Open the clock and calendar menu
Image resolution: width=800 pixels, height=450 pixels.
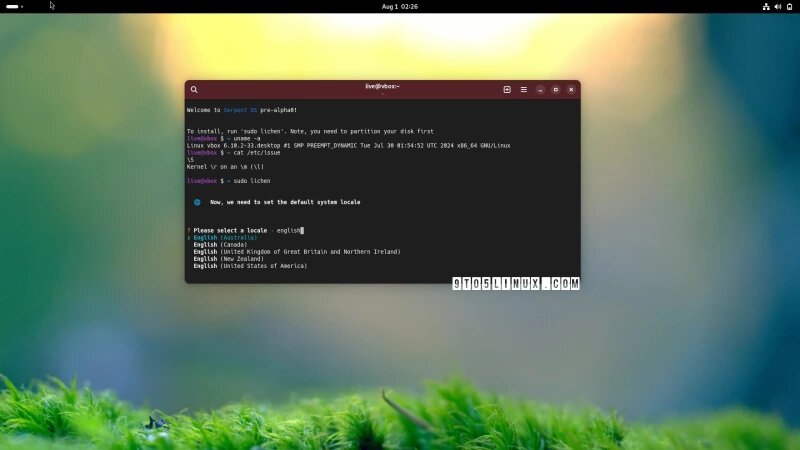pyautogui.click(x=399, y=7)
